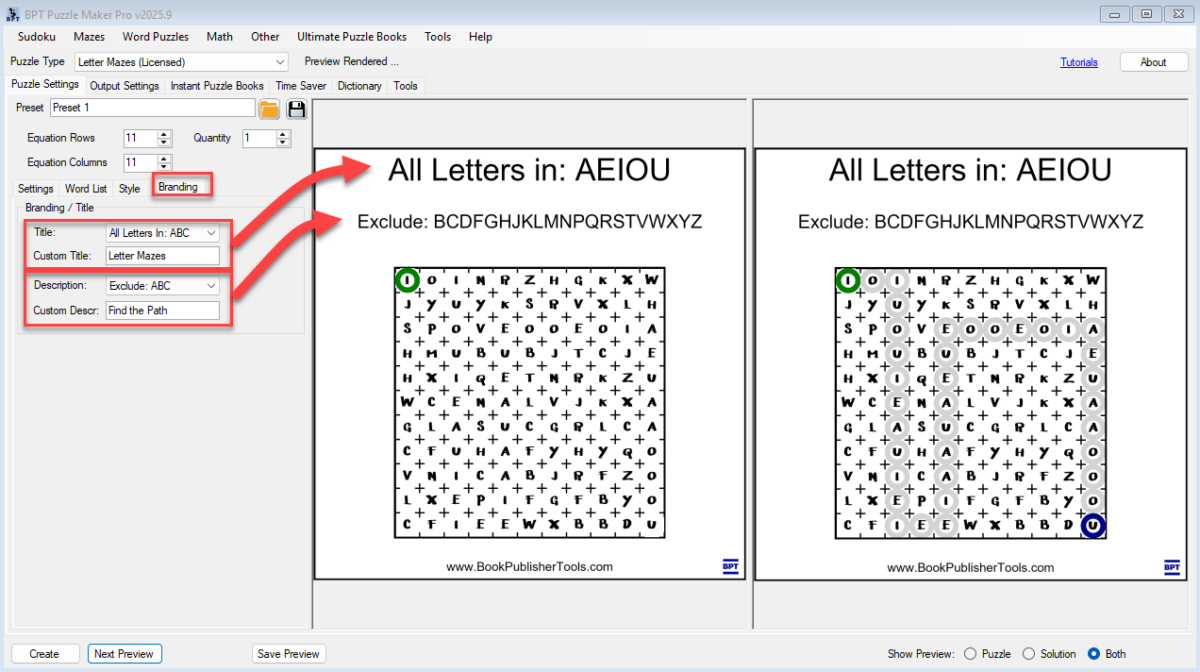The height and width of the screenshot is (672, 1200).
Task: Click the solution preview image
Action: (969, 364)
